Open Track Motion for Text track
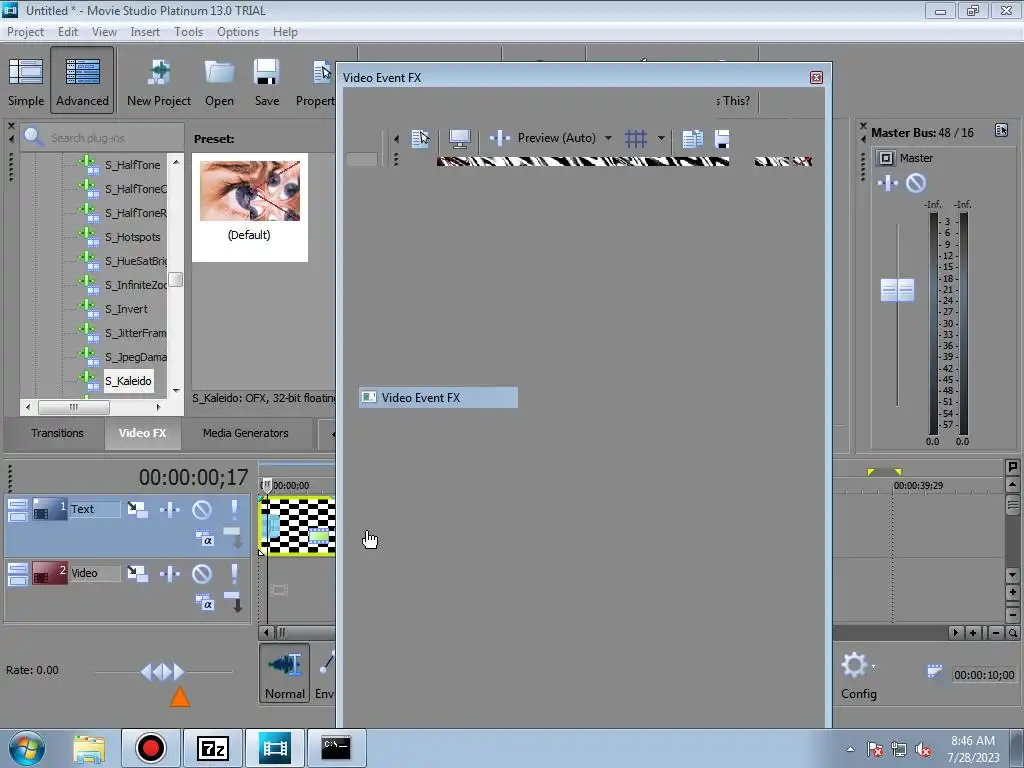The image size is (1024, 768). point(137,509)
